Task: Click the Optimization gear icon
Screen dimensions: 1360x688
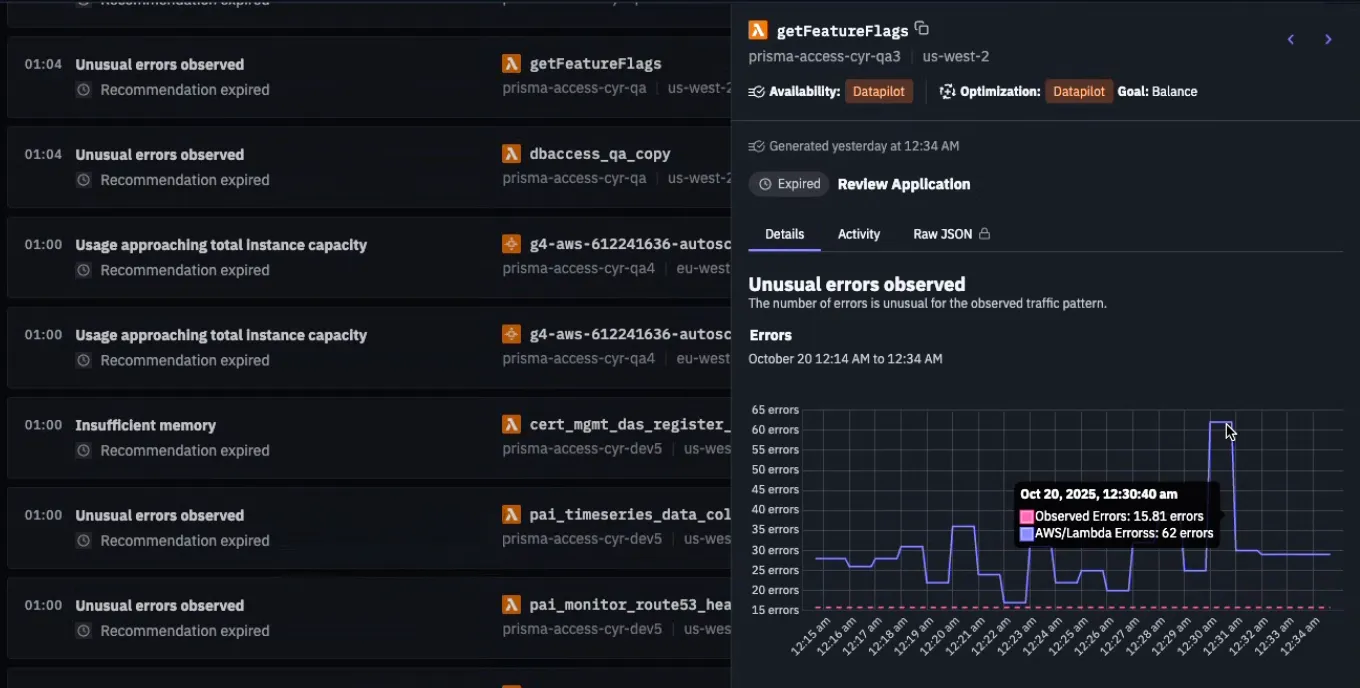Action: (x=947, y=91)
